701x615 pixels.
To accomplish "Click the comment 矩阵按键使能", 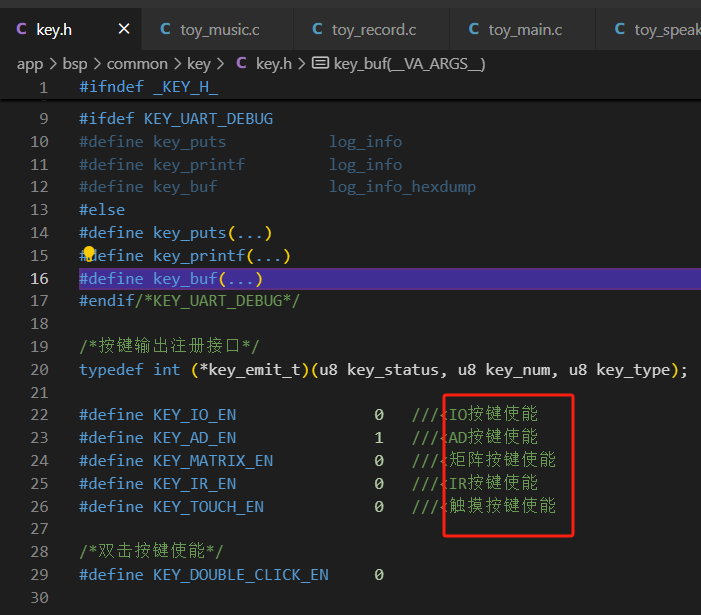I will [x=503, y=460].
